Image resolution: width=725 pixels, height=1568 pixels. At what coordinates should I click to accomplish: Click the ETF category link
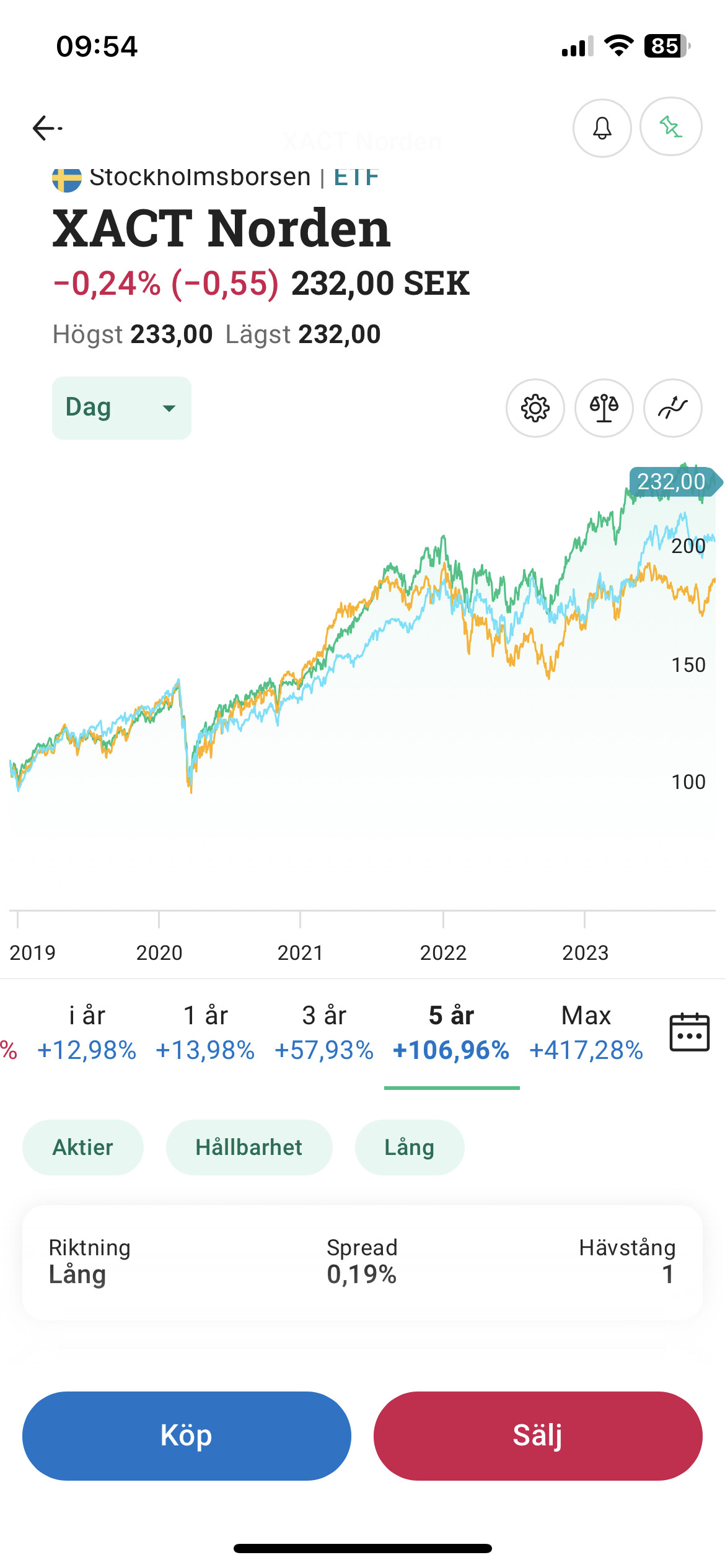pyautogui.click(x=356, y=178)
